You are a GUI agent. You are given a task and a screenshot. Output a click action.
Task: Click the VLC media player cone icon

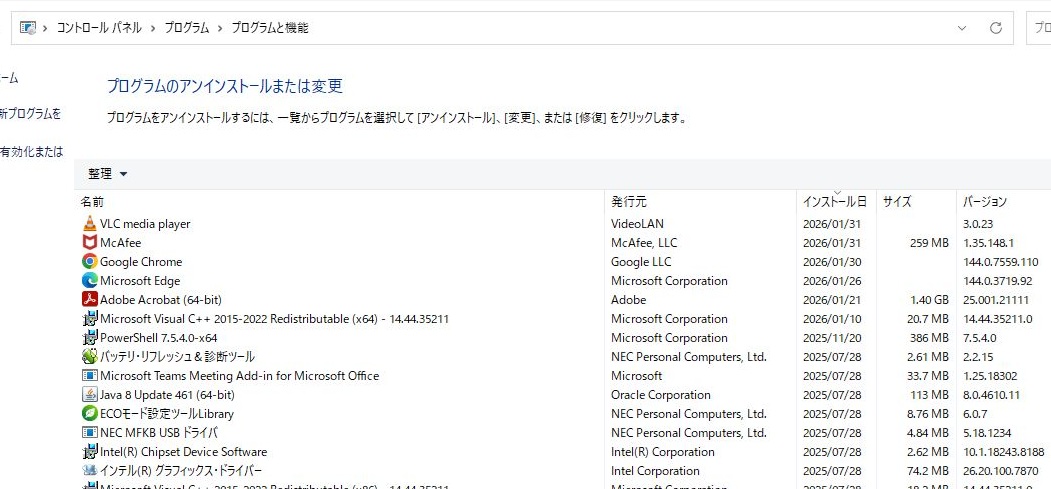tap(90, 224)
